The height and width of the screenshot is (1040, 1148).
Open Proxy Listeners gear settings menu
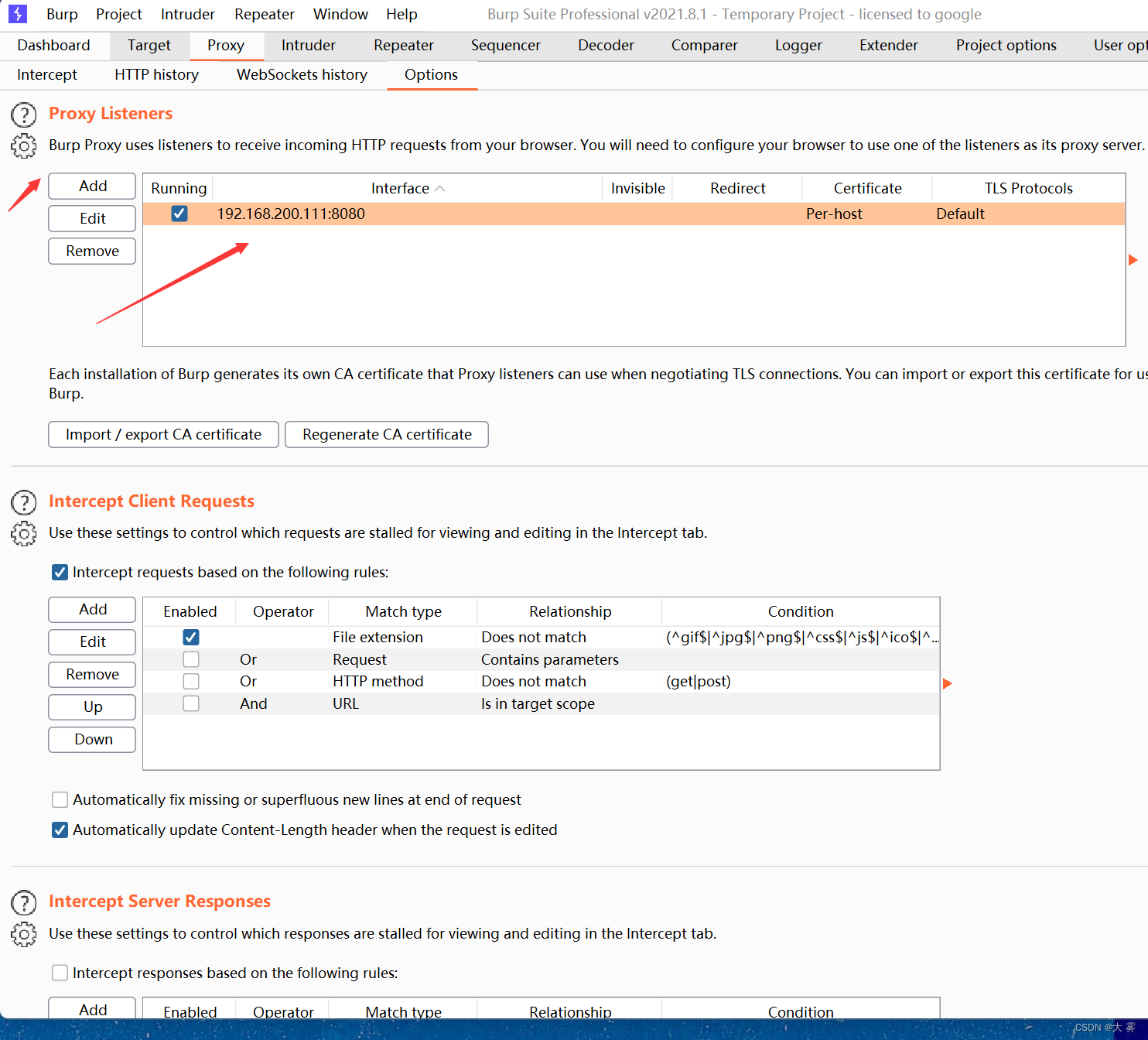pyautogui.click(x=24, y=145)
